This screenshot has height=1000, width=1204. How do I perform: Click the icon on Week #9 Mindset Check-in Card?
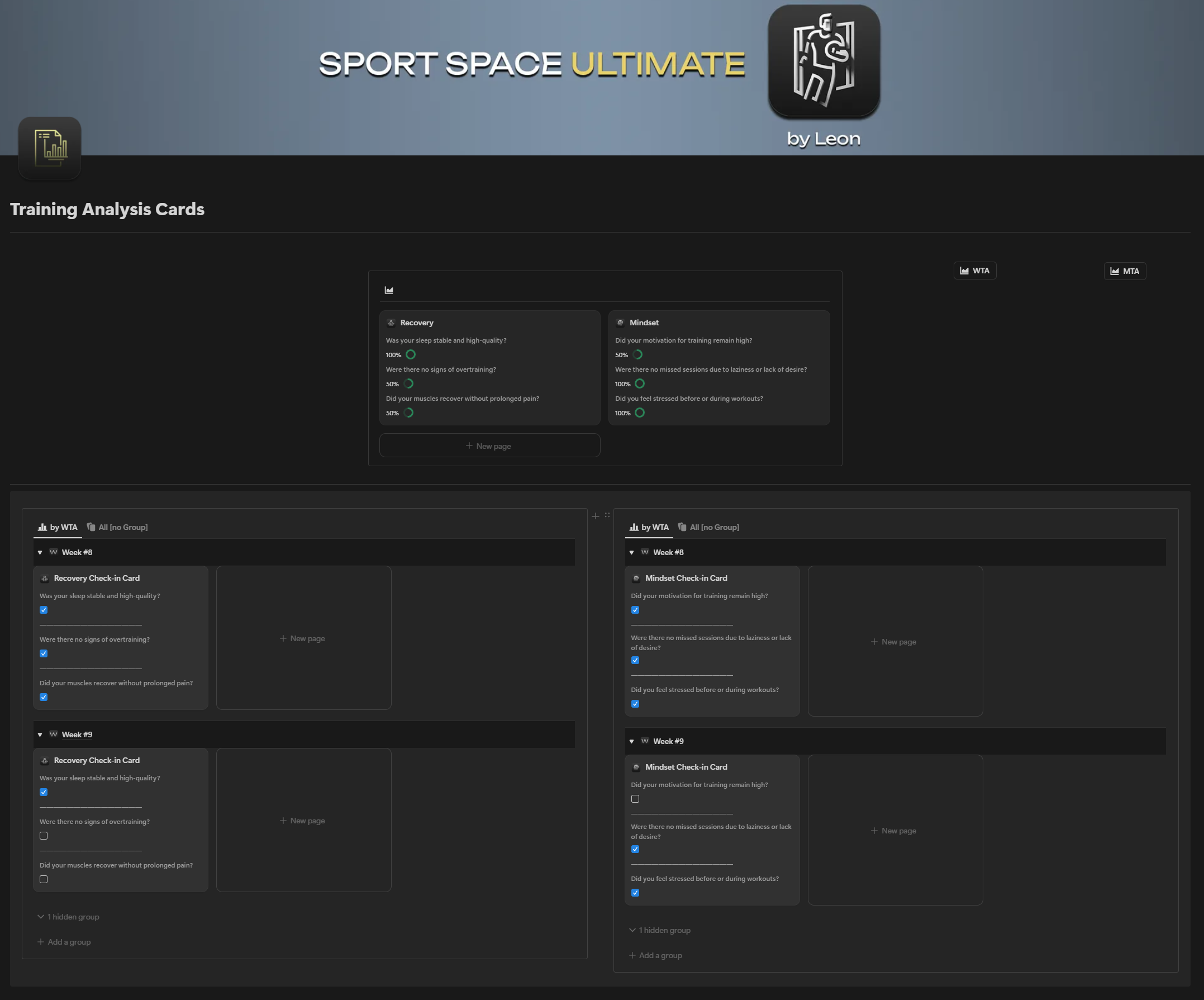coord(636,767)
